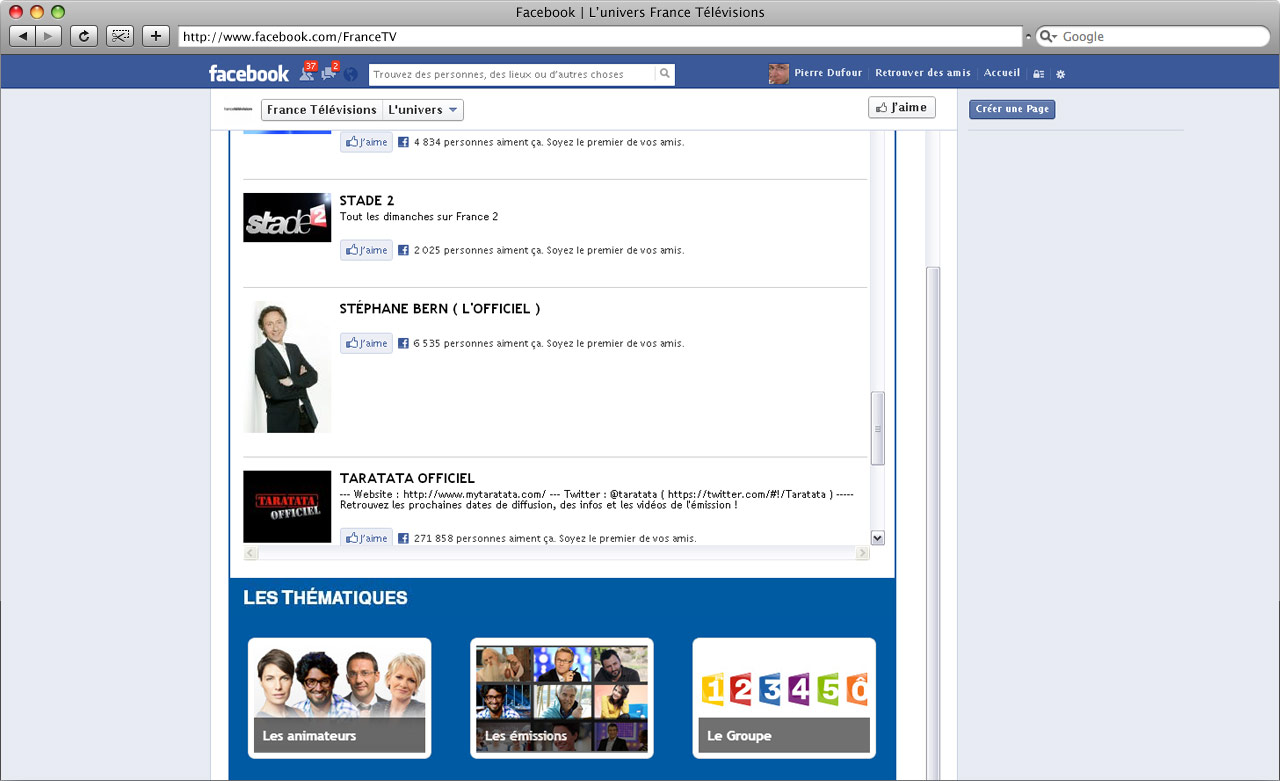Click the Facebook logo
This screenshot has width=1280, height=781.
(x=248, y=73)
